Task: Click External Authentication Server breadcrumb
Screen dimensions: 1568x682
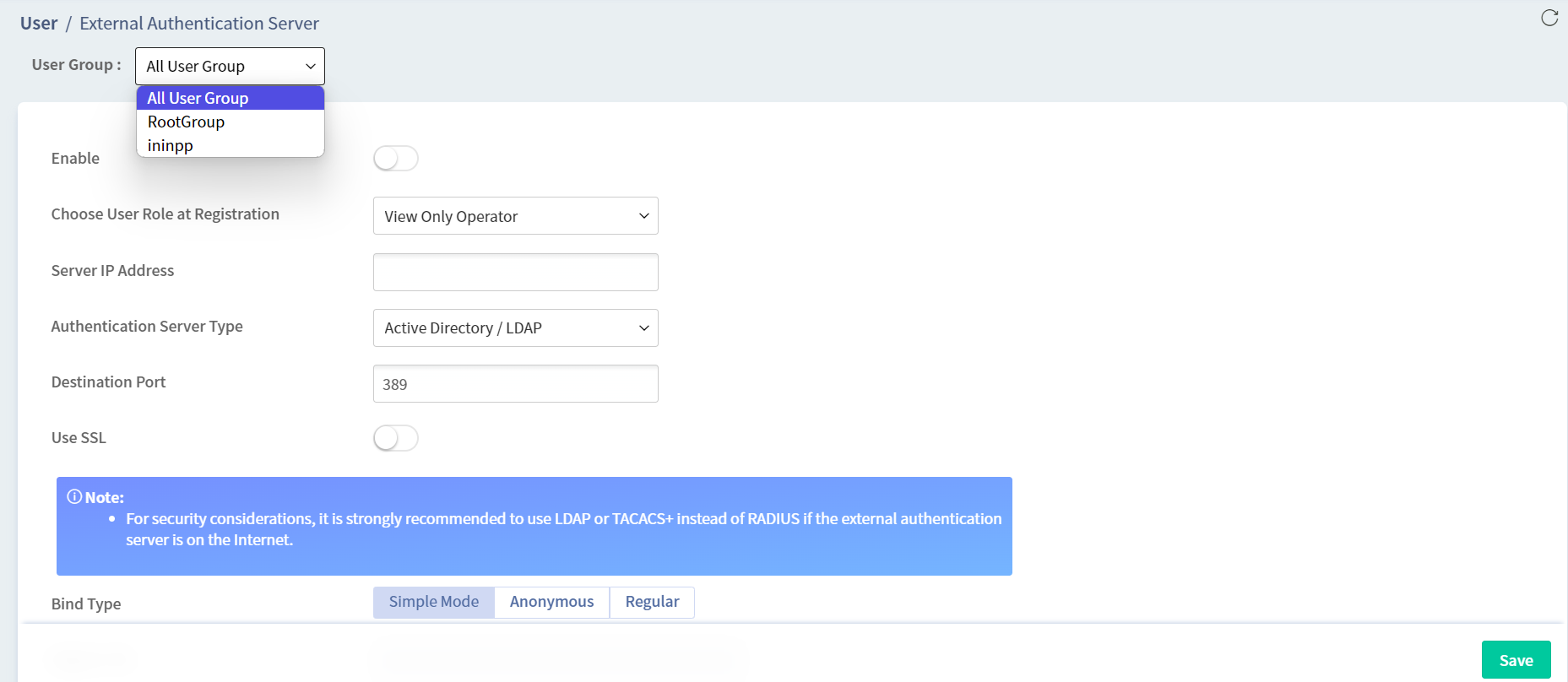Action: pos(199,24)
